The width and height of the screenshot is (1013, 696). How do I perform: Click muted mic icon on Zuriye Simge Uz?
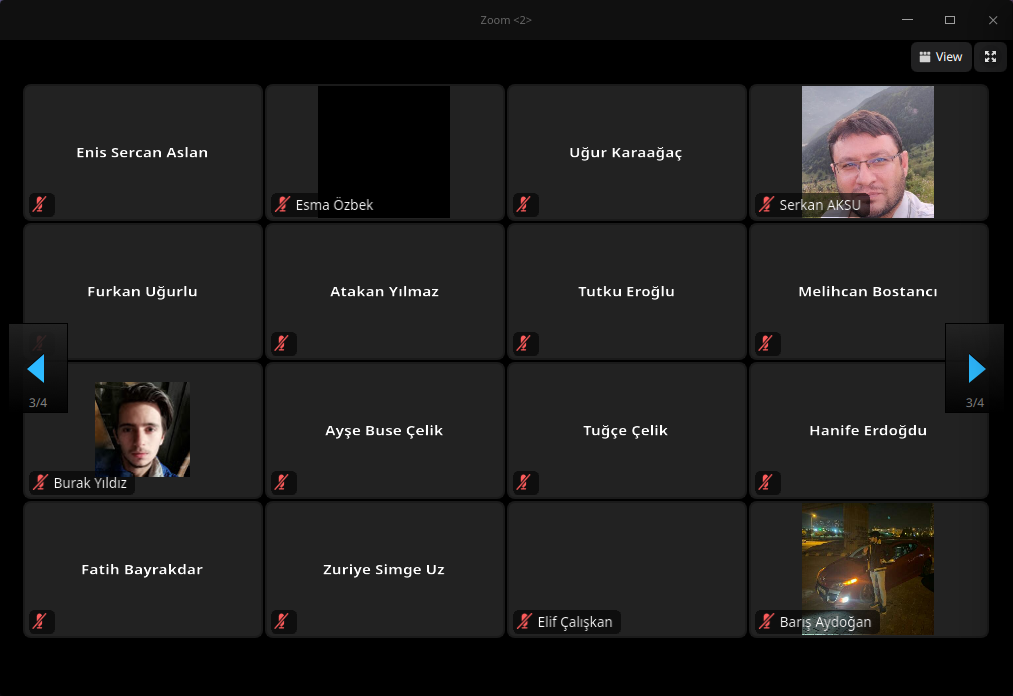[282, 622]
